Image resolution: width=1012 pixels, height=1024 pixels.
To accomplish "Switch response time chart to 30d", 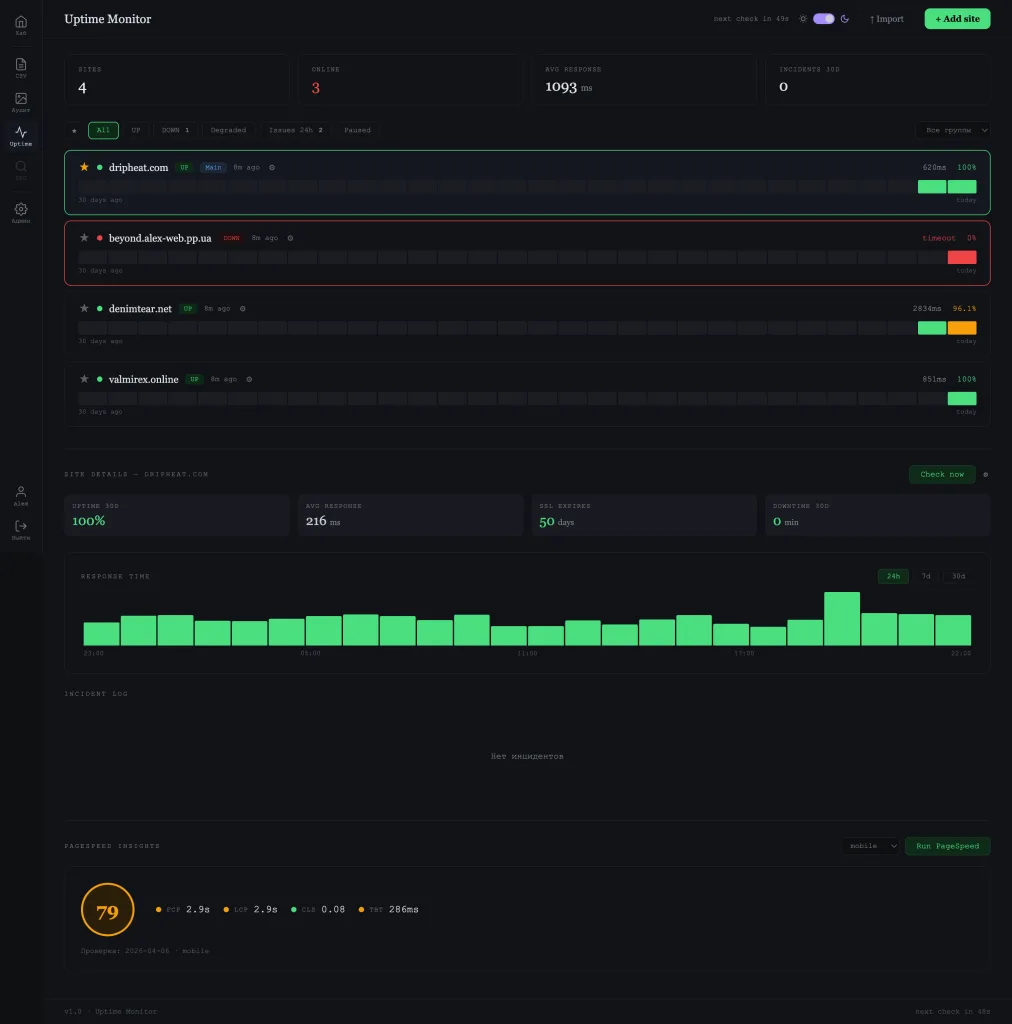I will 958,577.
